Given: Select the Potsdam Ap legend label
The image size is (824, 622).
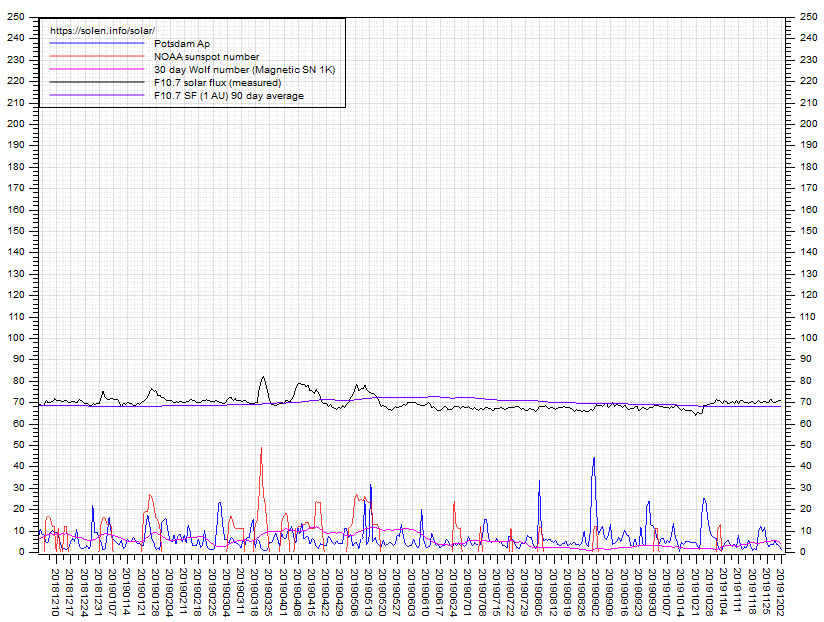Looking at the screenshot, I should 182,44.
